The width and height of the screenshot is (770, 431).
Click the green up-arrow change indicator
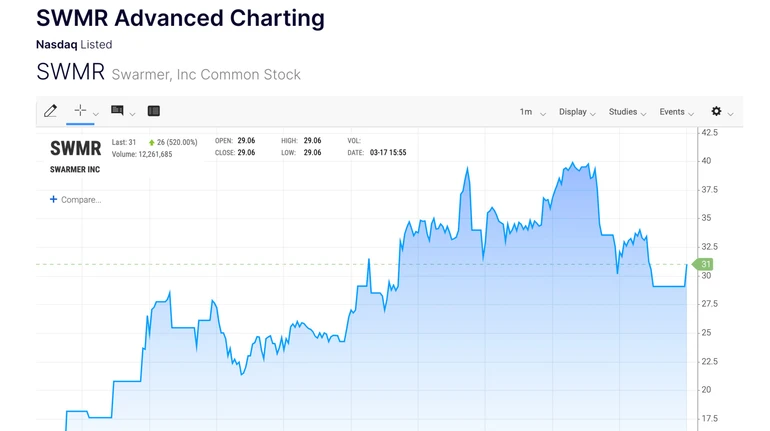pyautogui.click(x=152, y=143)
